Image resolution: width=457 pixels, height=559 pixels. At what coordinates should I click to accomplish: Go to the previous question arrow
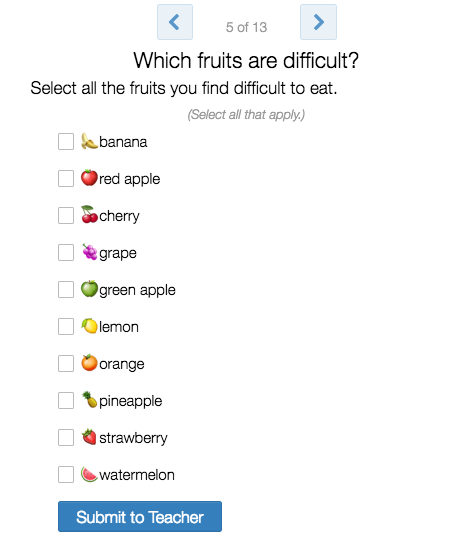(175, 22)
